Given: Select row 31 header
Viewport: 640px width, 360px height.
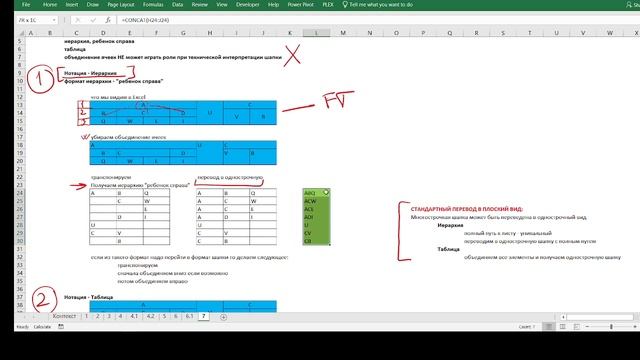Looking at the screenshot, I should tap(20, 249).
